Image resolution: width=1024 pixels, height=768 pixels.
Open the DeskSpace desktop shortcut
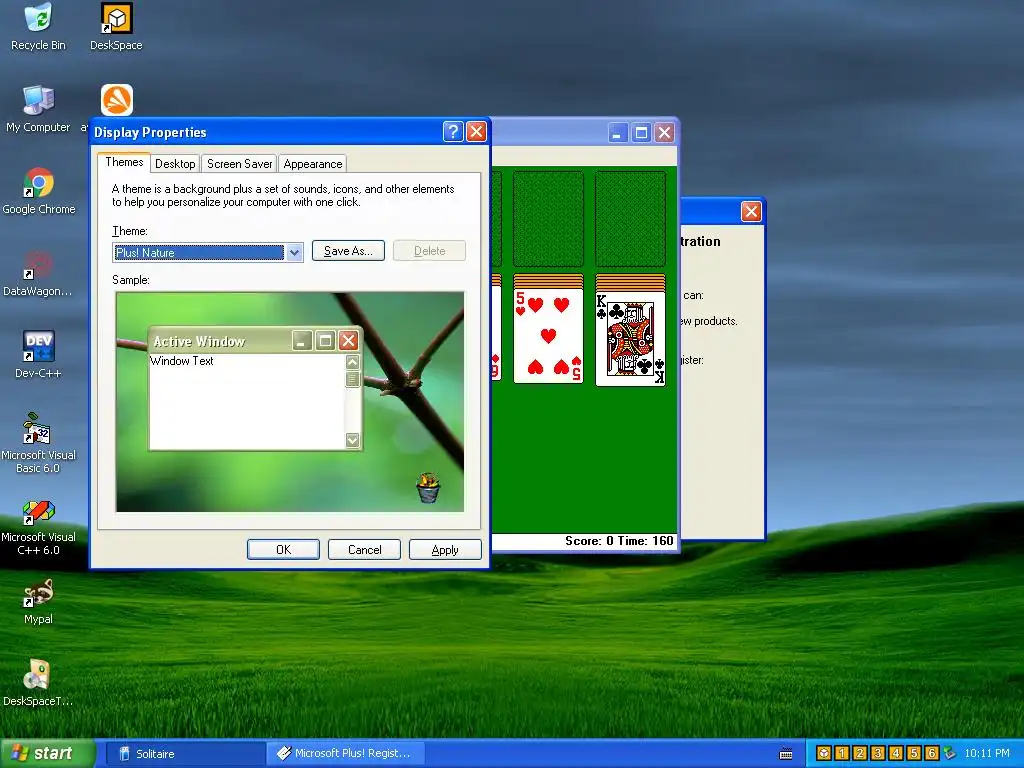116,27
